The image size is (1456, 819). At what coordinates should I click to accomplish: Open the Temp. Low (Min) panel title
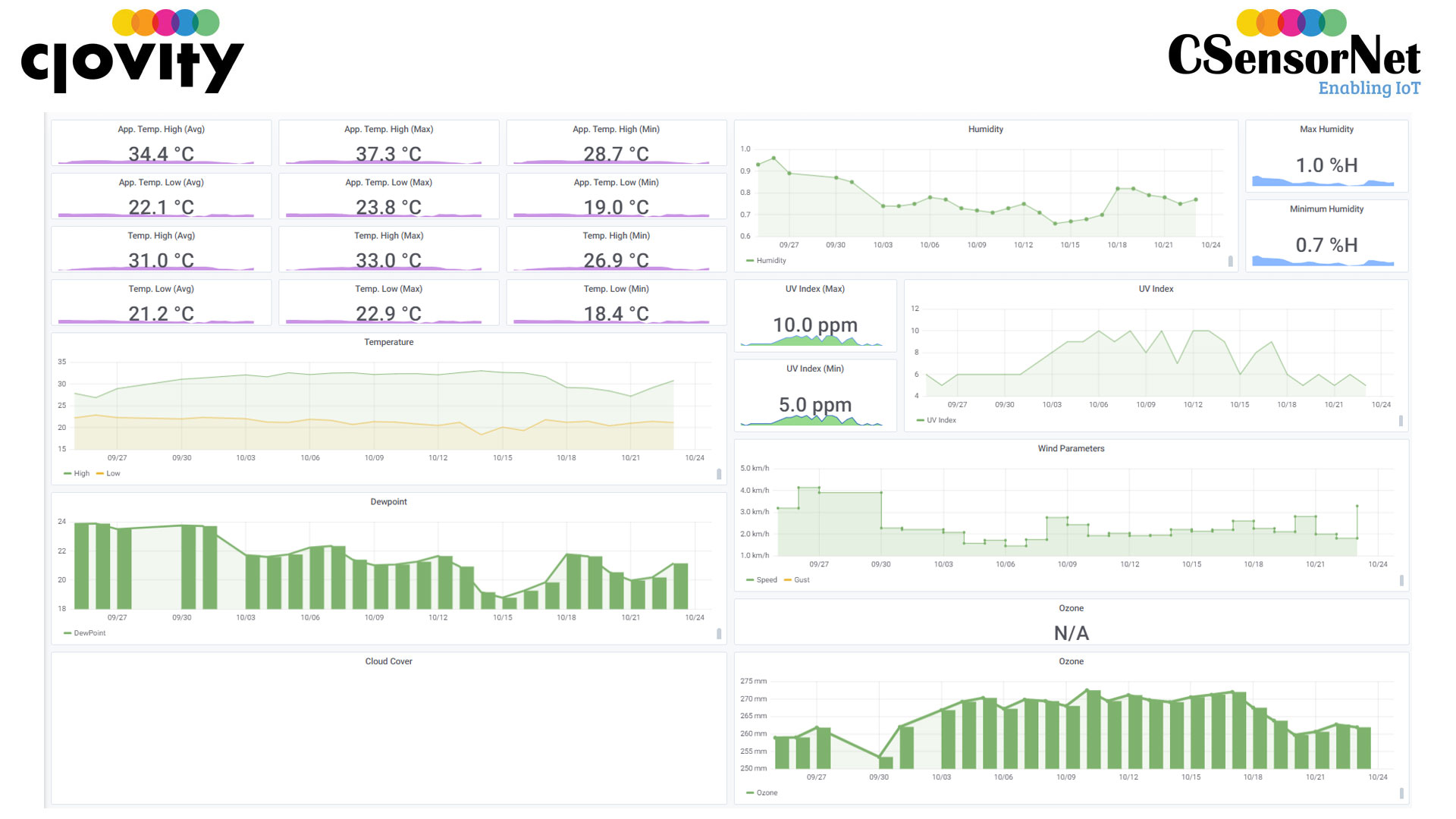tap(616, 289)
